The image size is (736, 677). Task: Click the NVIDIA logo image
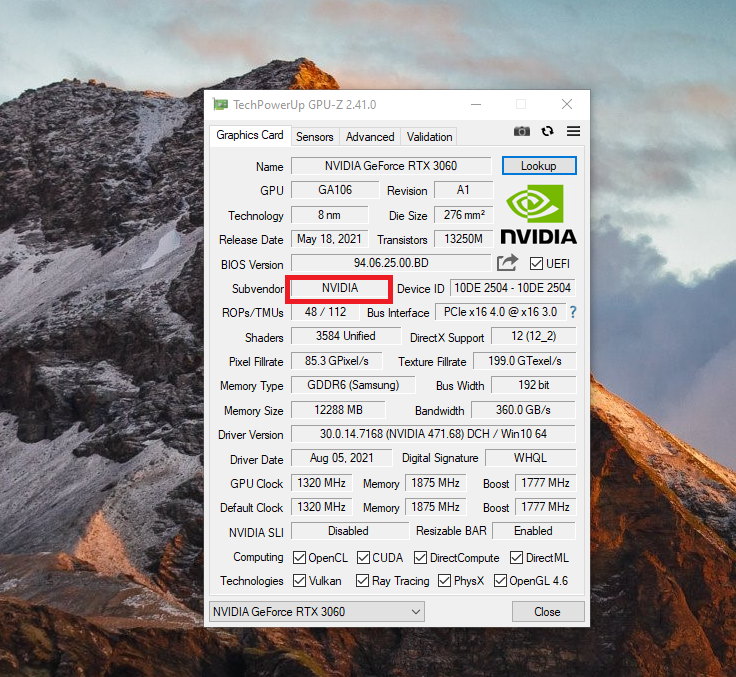[x=538, y=214]
